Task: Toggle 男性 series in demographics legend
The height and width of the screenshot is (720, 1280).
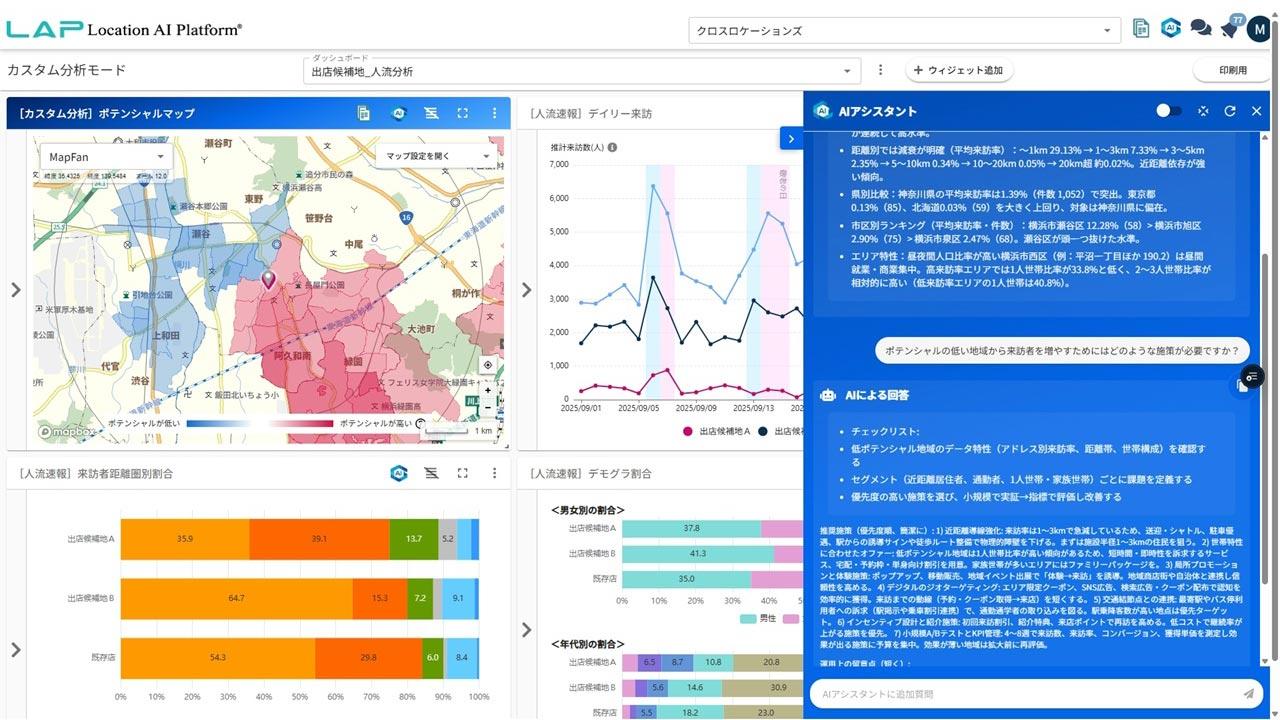Action: click(758, 619)
